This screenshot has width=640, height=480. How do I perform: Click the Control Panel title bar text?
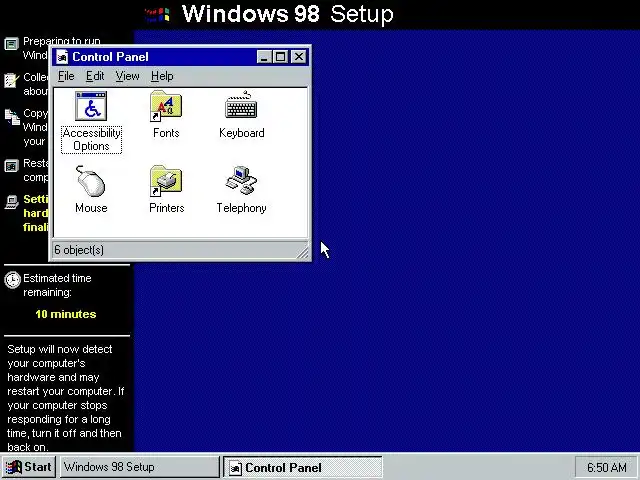point(110,57)
